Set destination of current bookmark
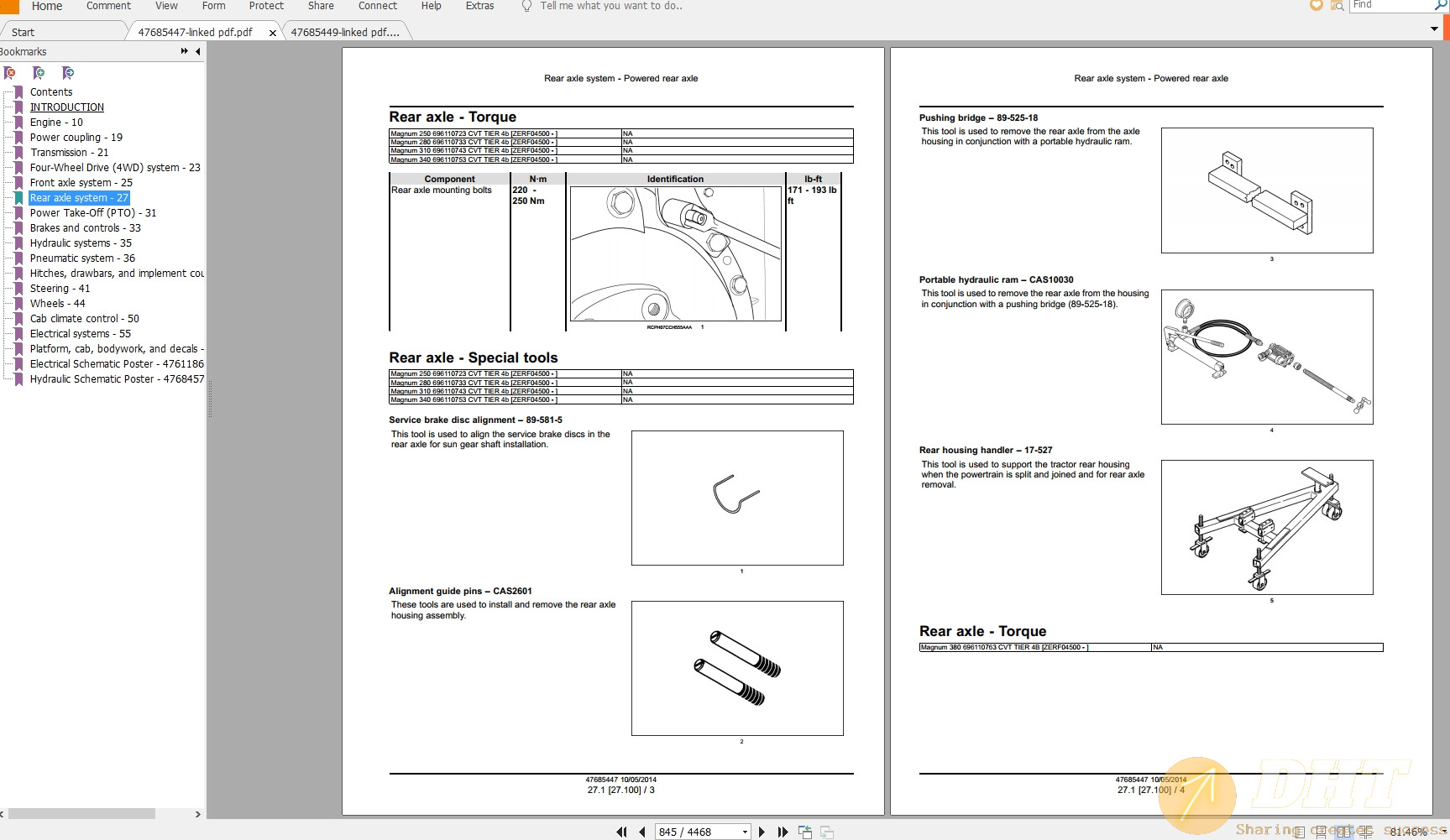The image size is (1450, 840). point(67,73)
